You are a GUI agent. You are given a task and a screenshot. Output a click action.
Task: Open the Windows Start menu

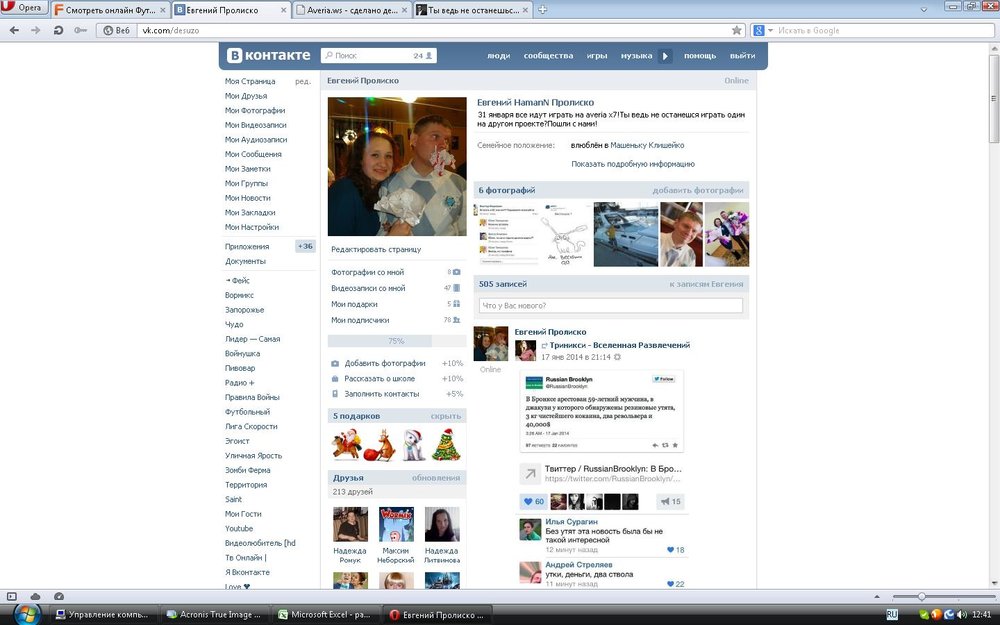tap(25, 613)
